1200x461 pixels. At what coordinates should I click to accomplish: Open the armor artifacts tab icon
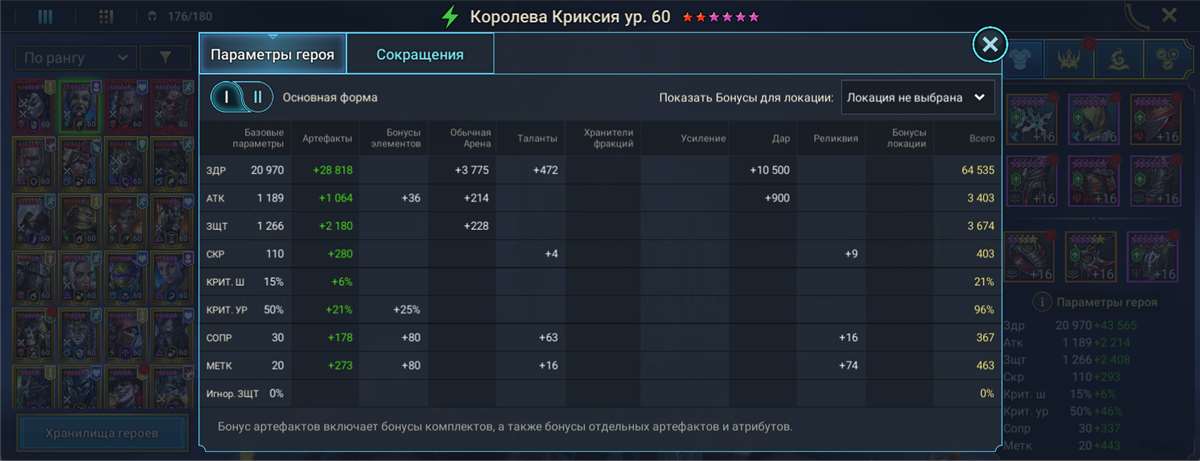[x=1022, y=59]
